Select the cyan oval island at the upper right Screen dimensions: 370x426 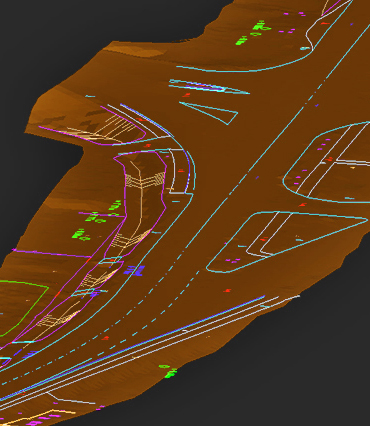pyautogui.click(x=327, y=163)
